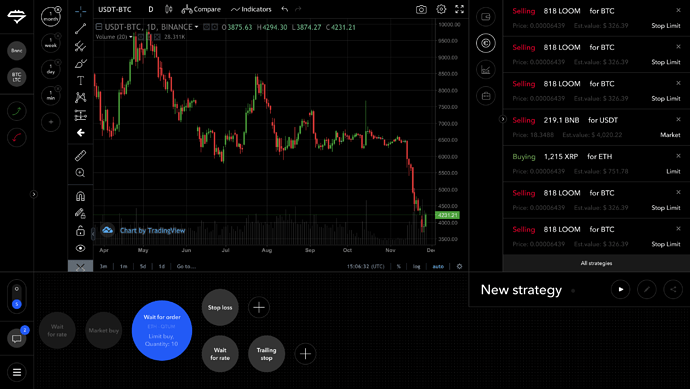Add node after Trailing stop
This screenshot has width=690, height=389.
pyautogui.click(x=305, y=354)
